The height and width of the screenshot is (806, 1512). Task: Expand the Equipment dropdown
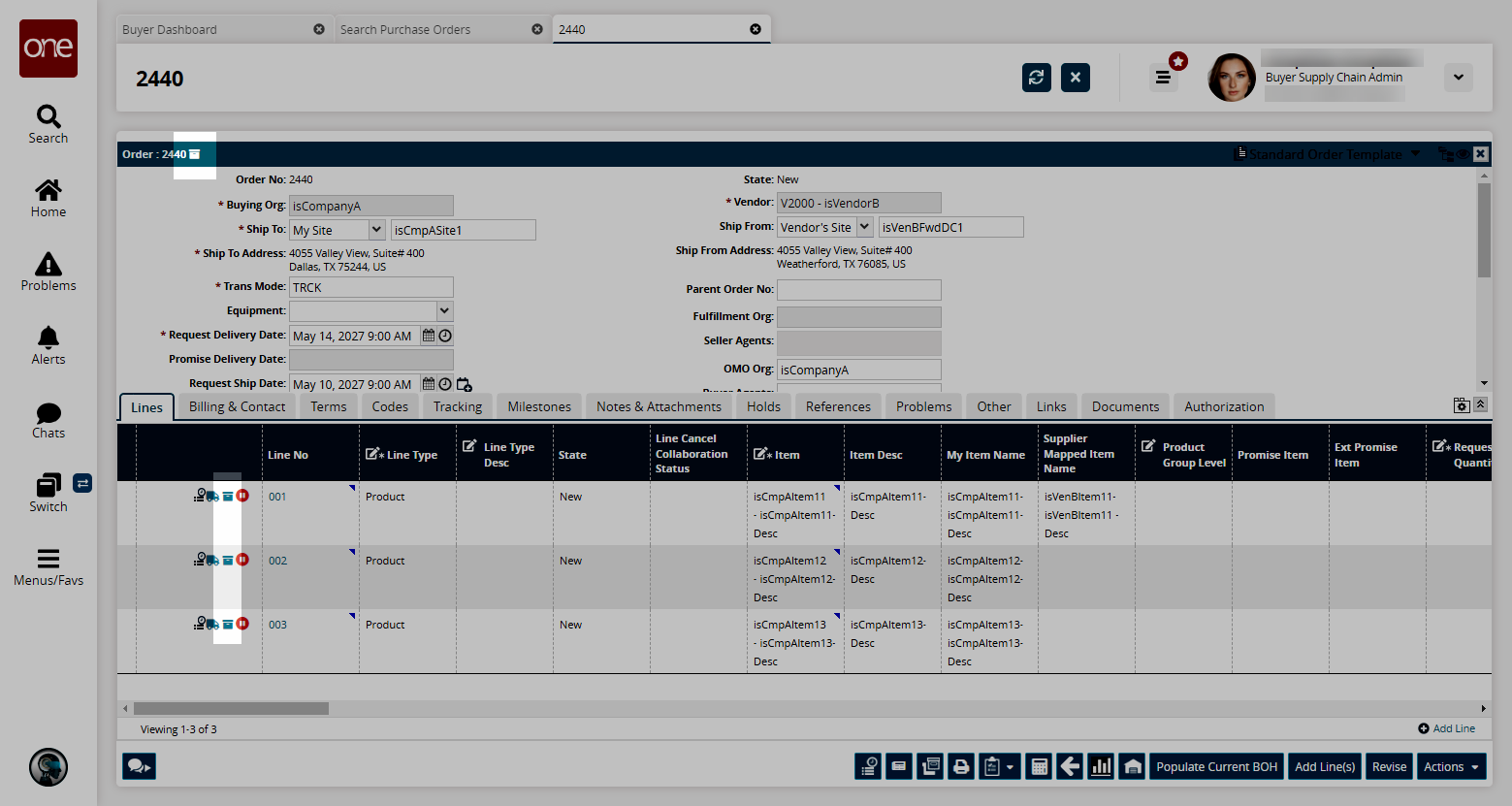click(x=444, y=311)
